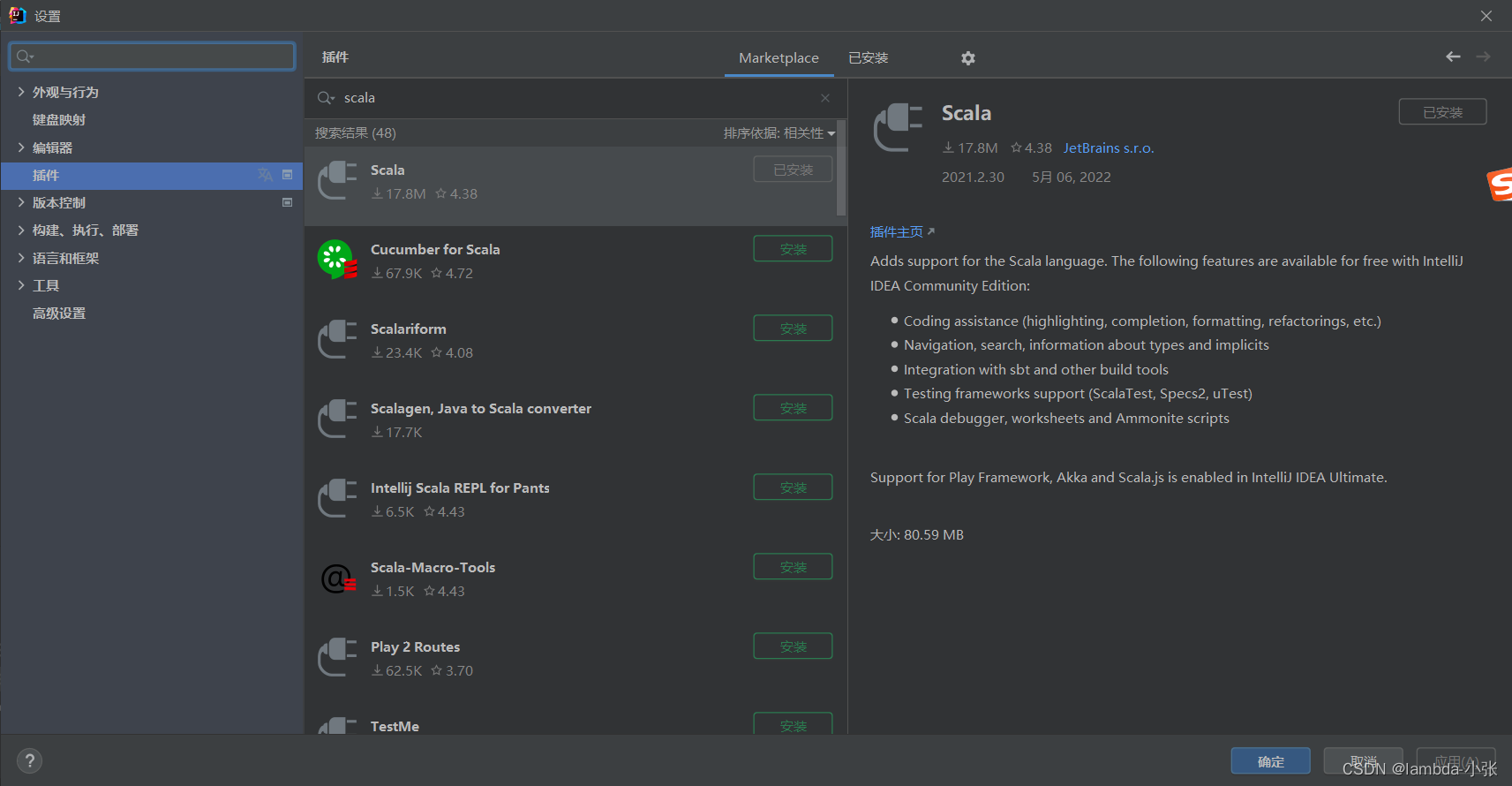Viewport: 1512px width, 786px height.
Task: Click the search magnifier in plugin search
Action: [326, 98]
